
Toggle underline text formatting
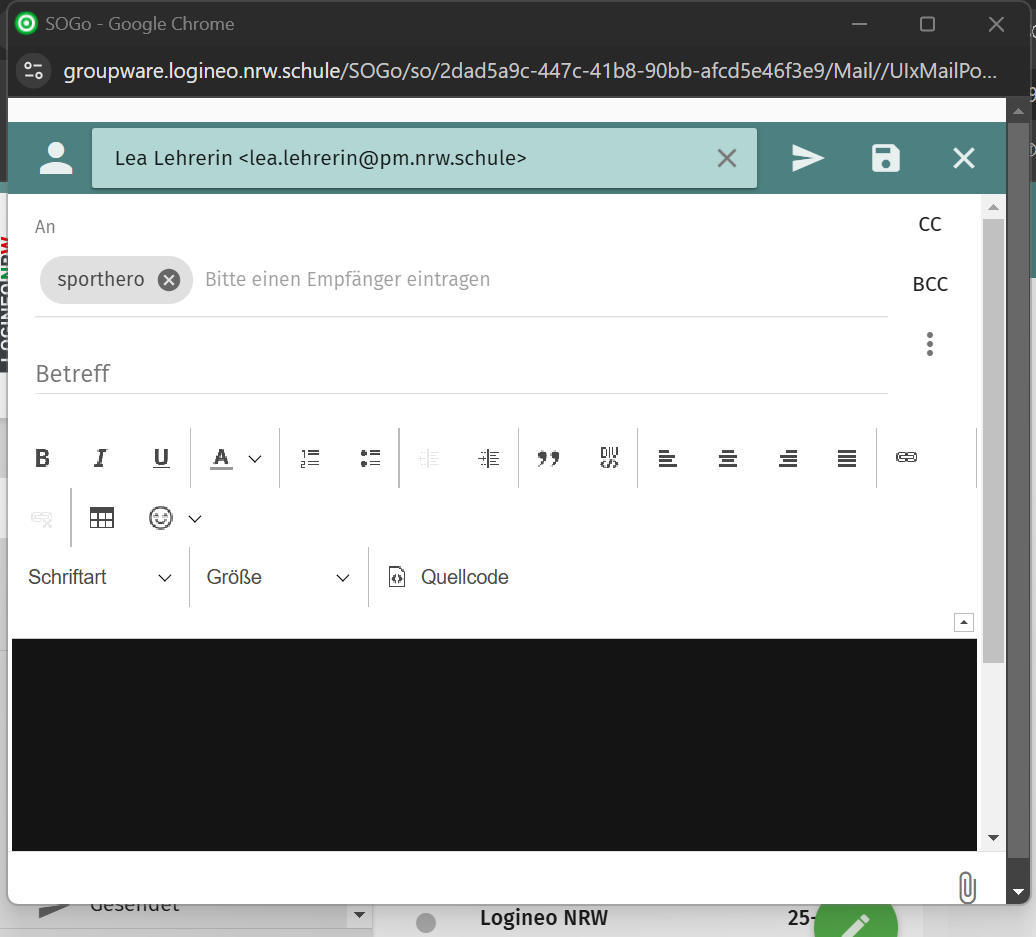161,458
